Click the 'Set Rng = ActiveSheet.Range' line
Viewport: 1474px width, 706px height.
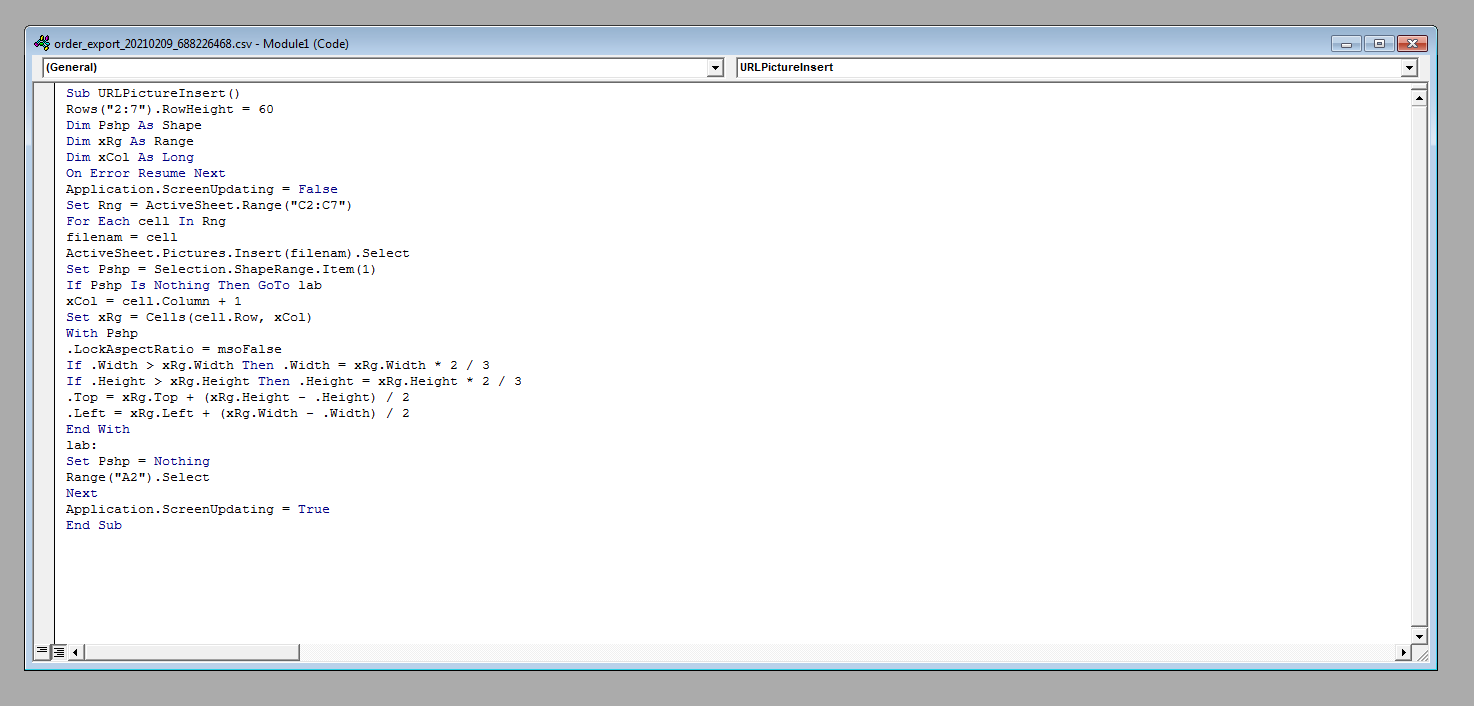(x=210, y=205)
